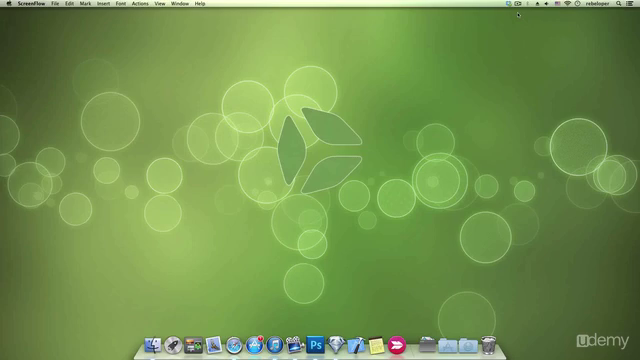640x360 pixels.
Task: Click the display status icon in menu bar
Action: tap(509, 4)
